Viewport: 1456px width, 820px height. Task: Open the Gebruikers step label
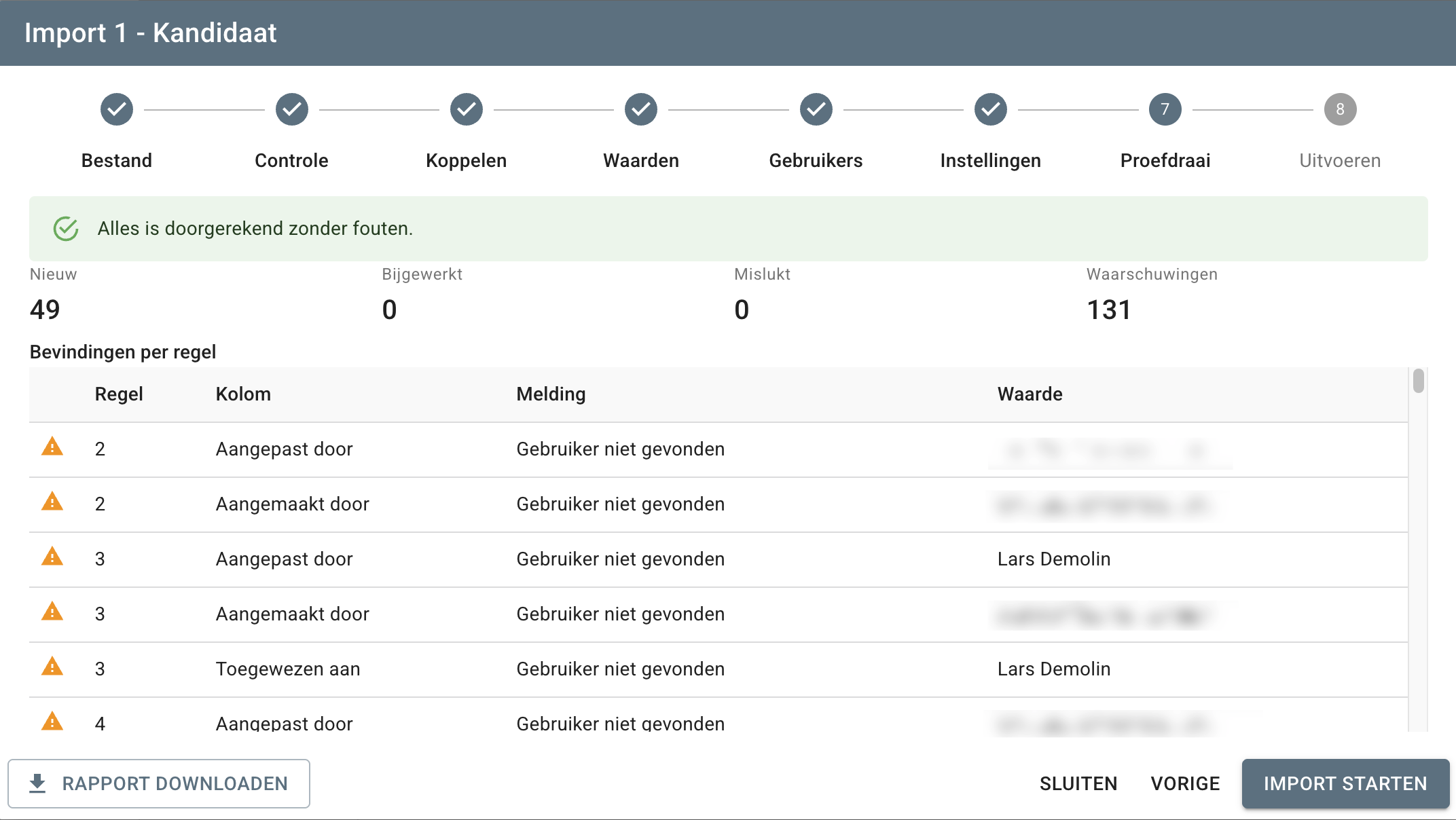coord(816,161)
